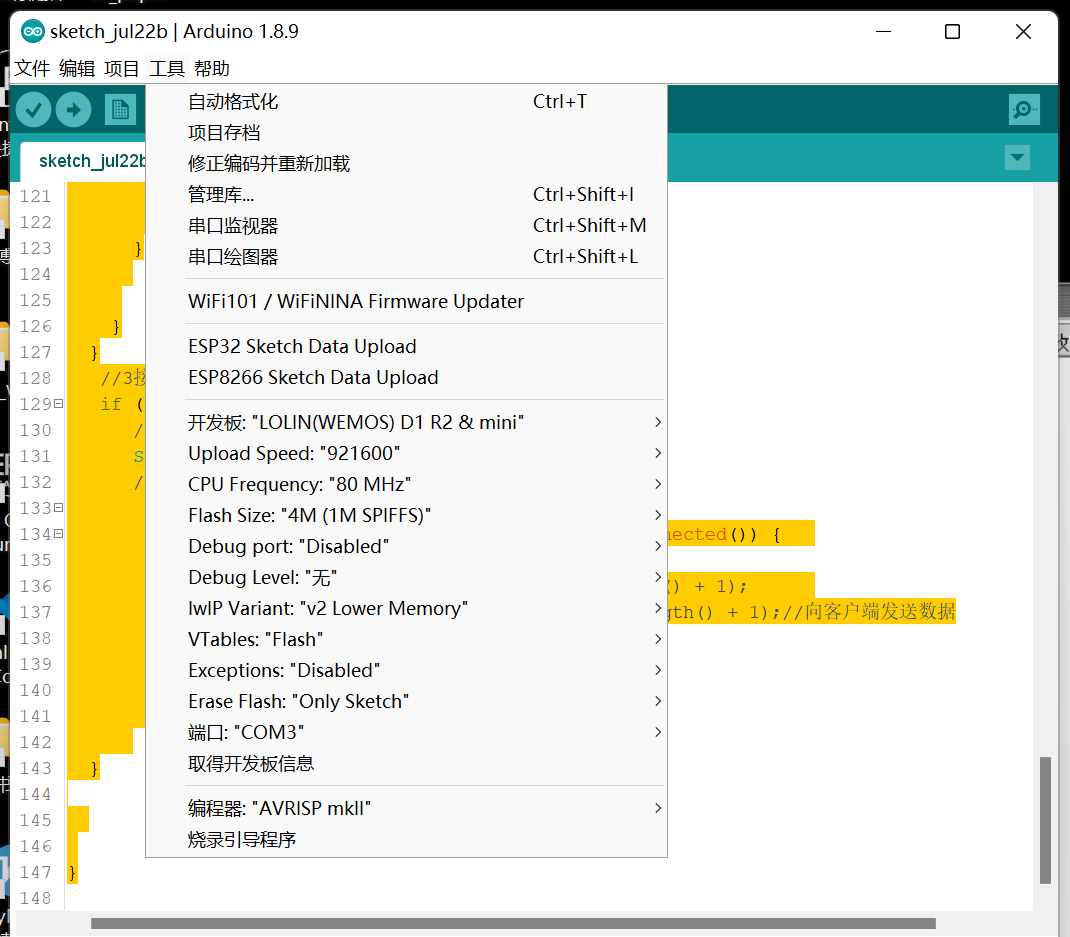
Task: Select 取得开发板信息 board info
Action: click(x=407, y=764)
